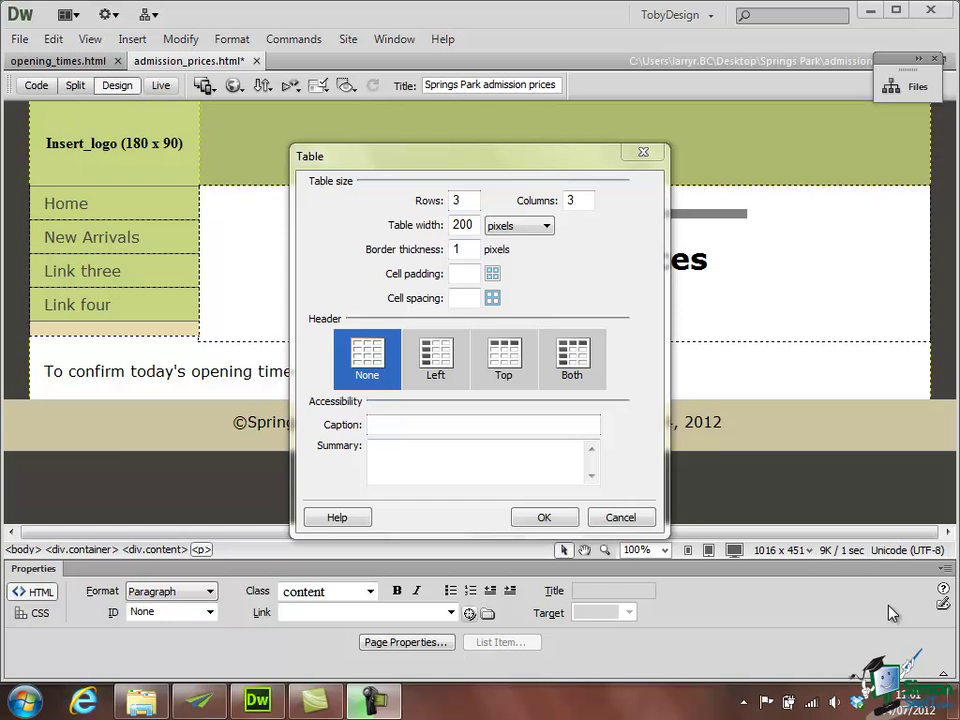
Task: Switch to the opening_times.html tab
Action: click(58, 61)
